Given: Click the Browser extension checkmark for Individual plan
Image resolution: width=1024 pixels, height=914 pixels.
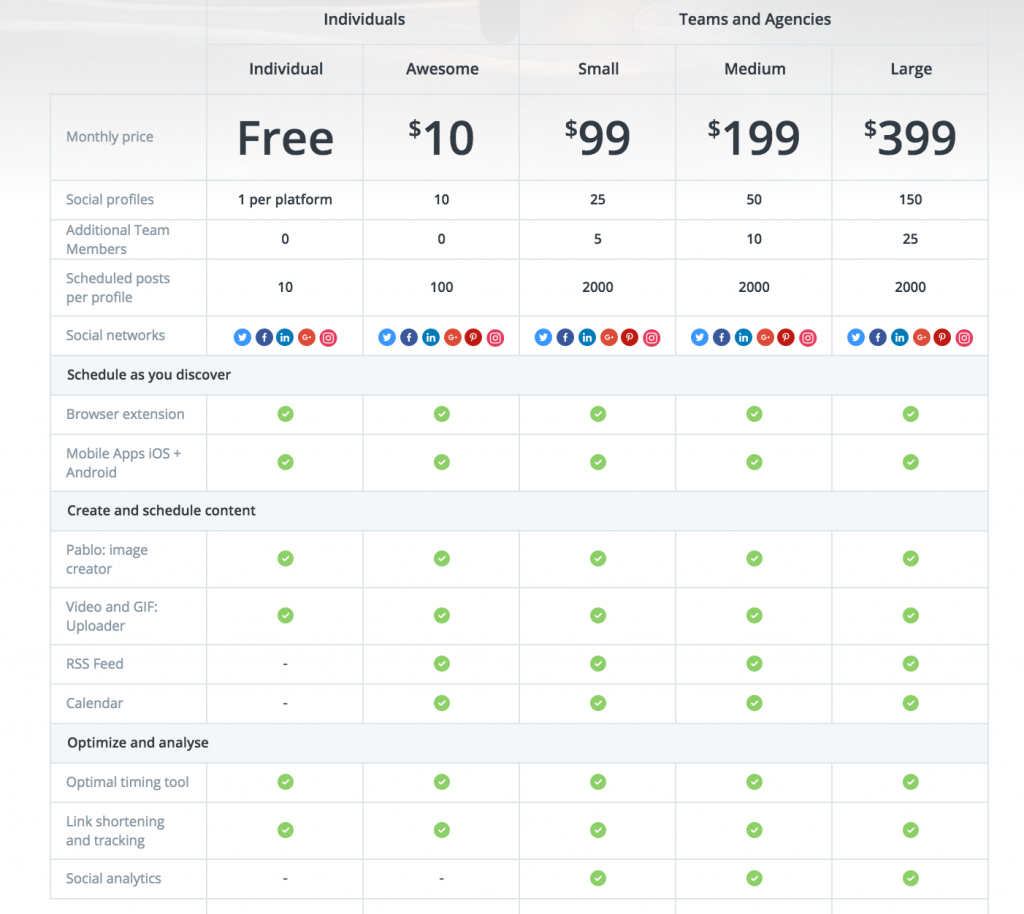Looking at the screenshot, I should [x=285, y=414].
